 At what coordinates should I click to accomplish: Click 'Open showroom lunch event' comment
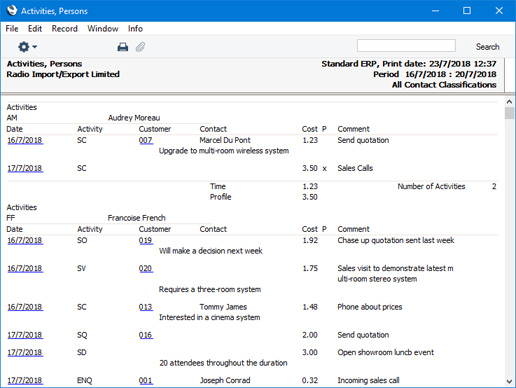386,352
